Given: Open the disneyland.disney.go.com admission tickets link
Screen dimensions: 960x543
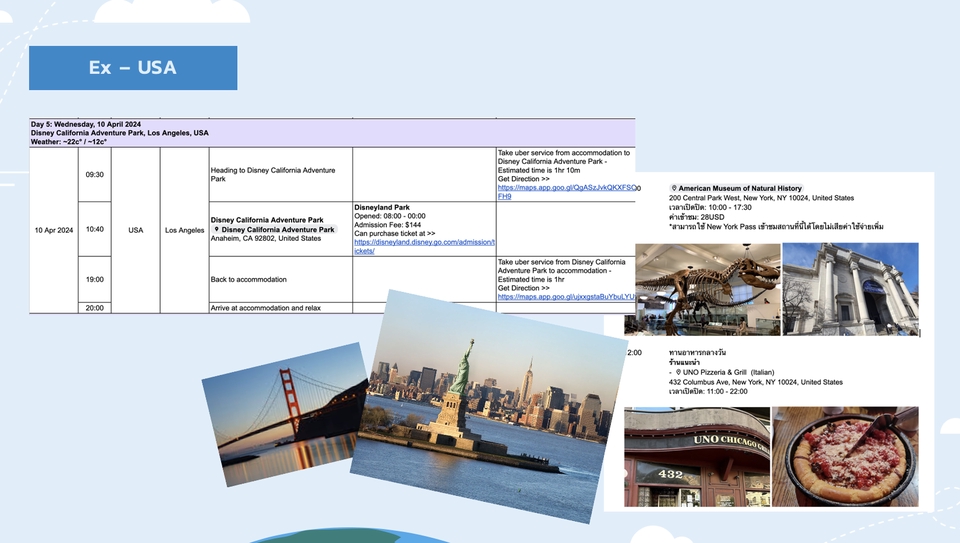Looking at the screenshot, I should [424, 246].
